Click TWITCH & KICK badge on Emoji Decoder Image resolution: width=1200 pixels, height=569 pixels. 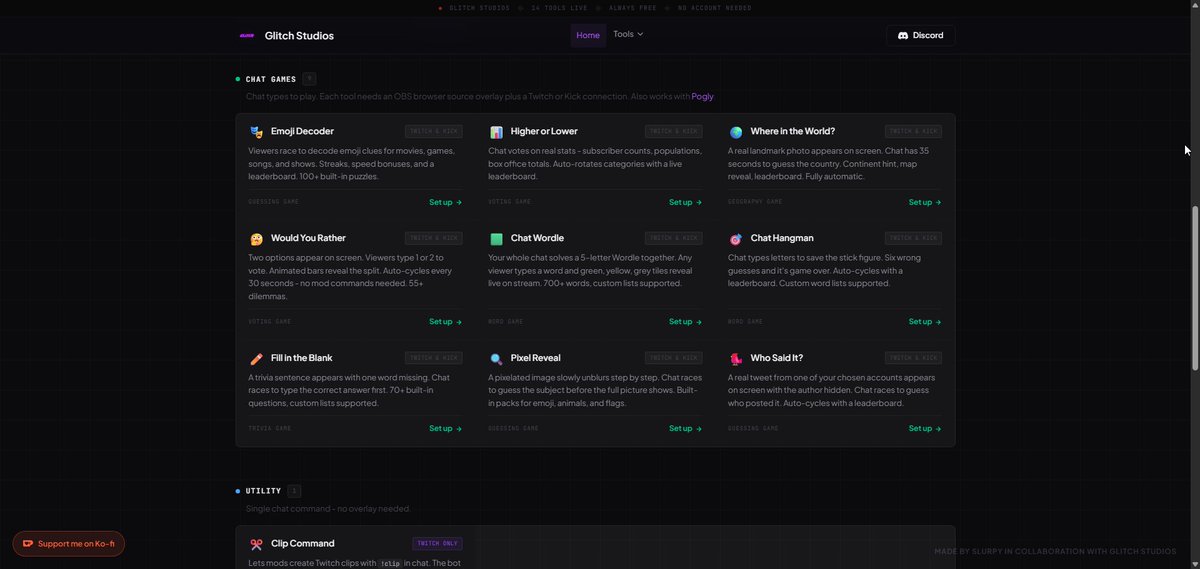[433, 131]
